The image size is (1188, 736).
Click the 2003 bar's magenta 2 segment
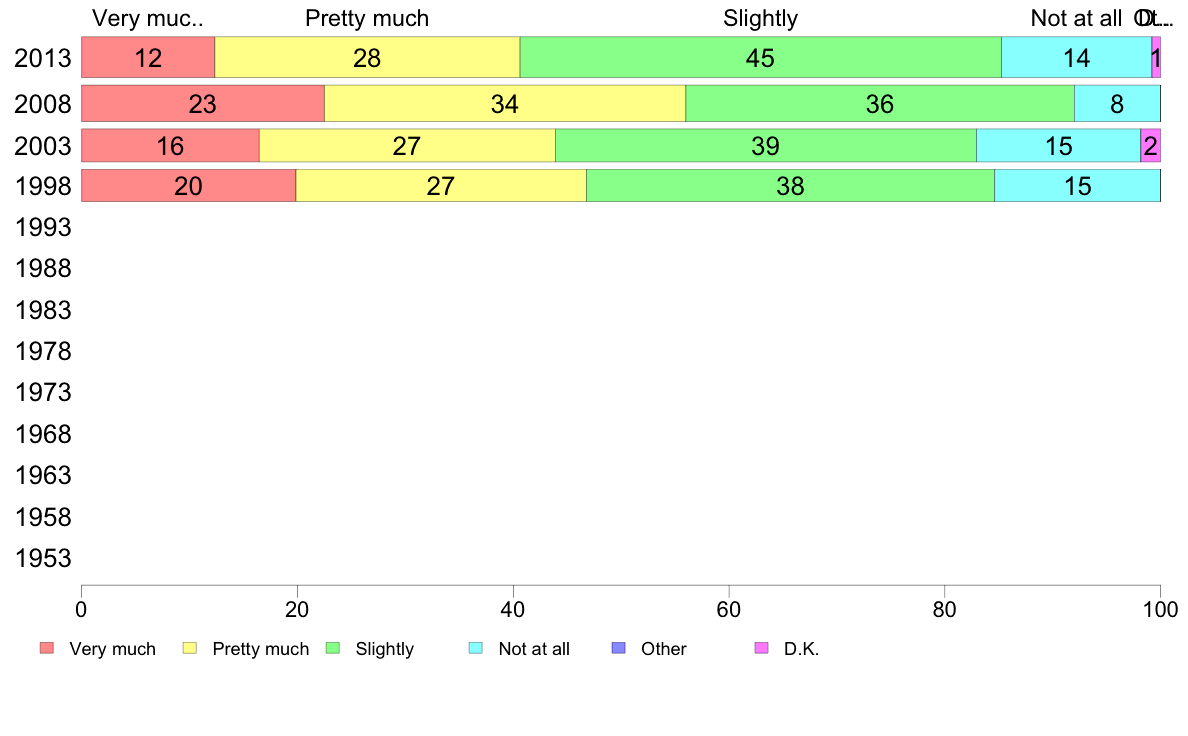(x=1151, y=146)
